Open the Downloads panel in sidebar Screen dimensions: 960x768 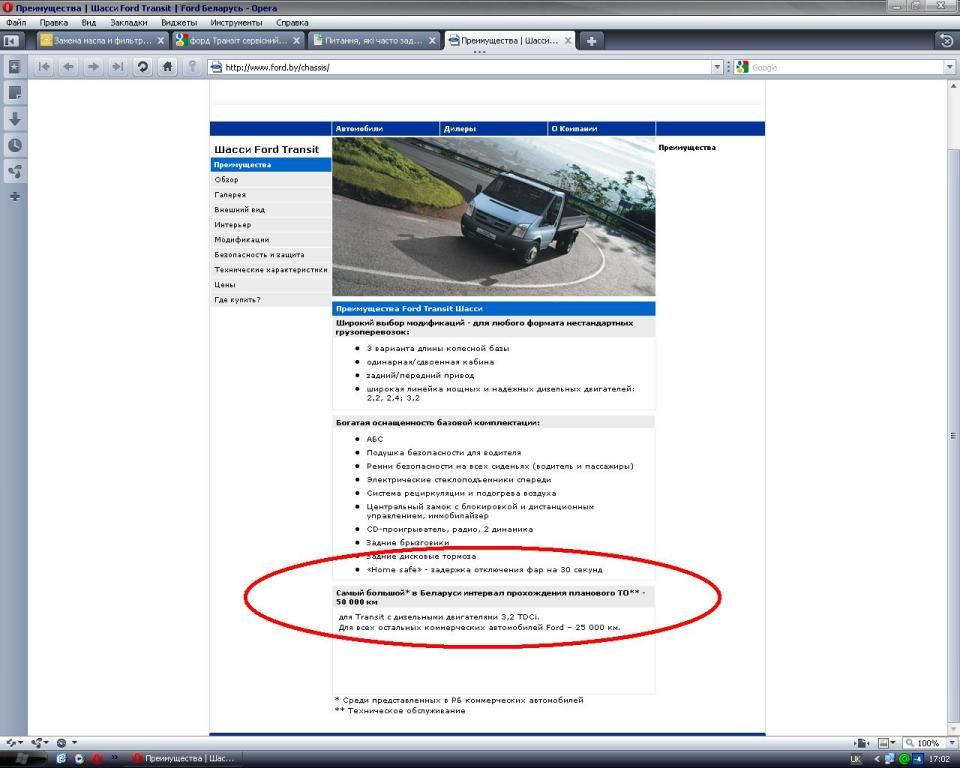tap(15, 118)
